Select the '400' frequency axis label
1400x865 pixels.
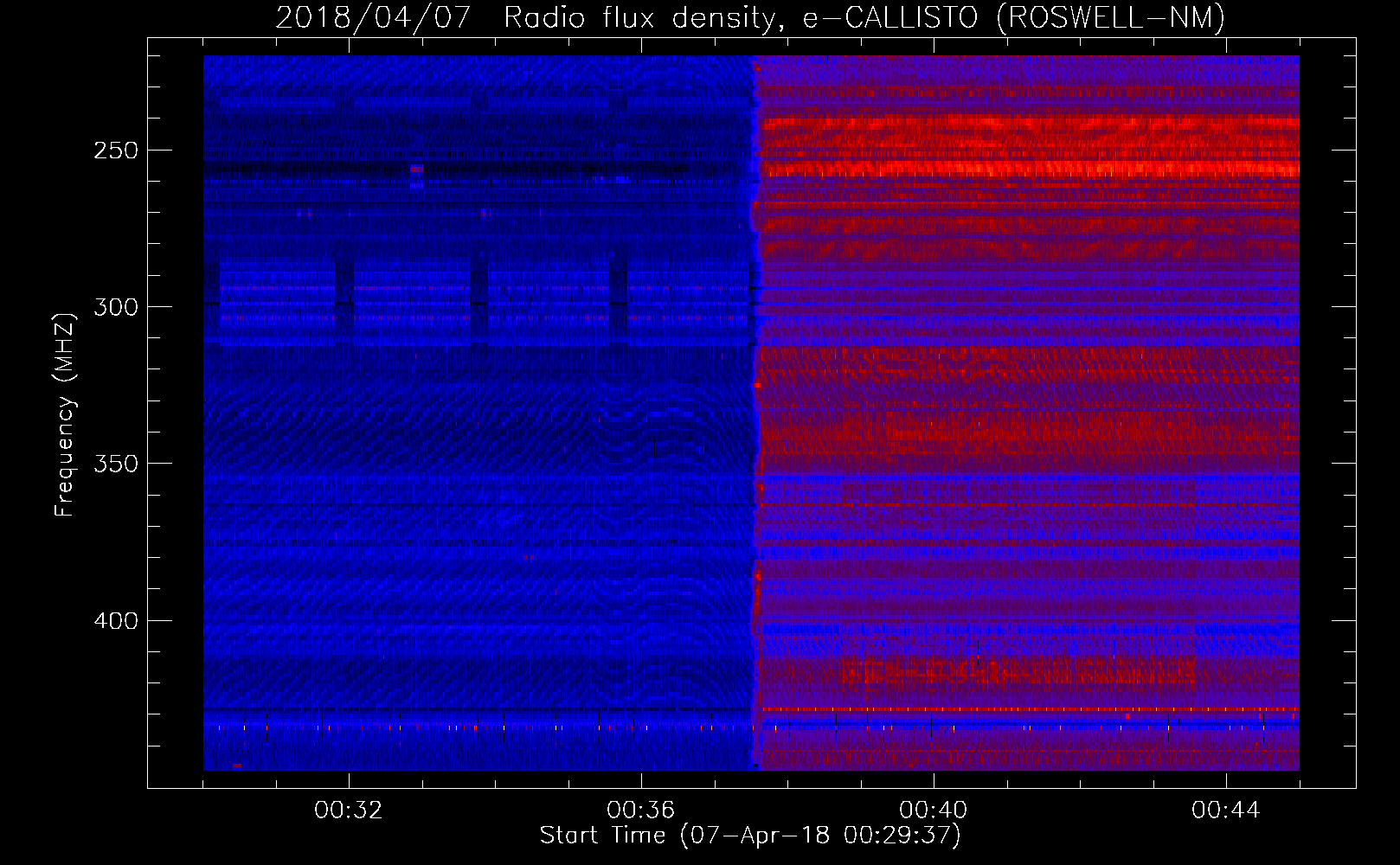tap(116, 621)
